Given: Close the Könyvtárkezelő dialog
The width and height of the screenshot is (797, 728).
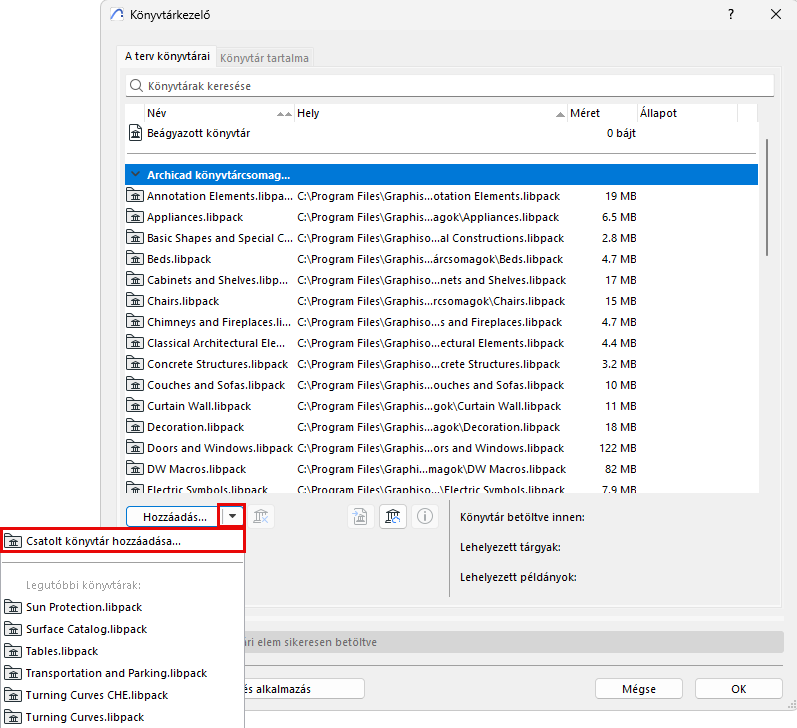Looking at the screenshot, I should (x=776, y=14).
